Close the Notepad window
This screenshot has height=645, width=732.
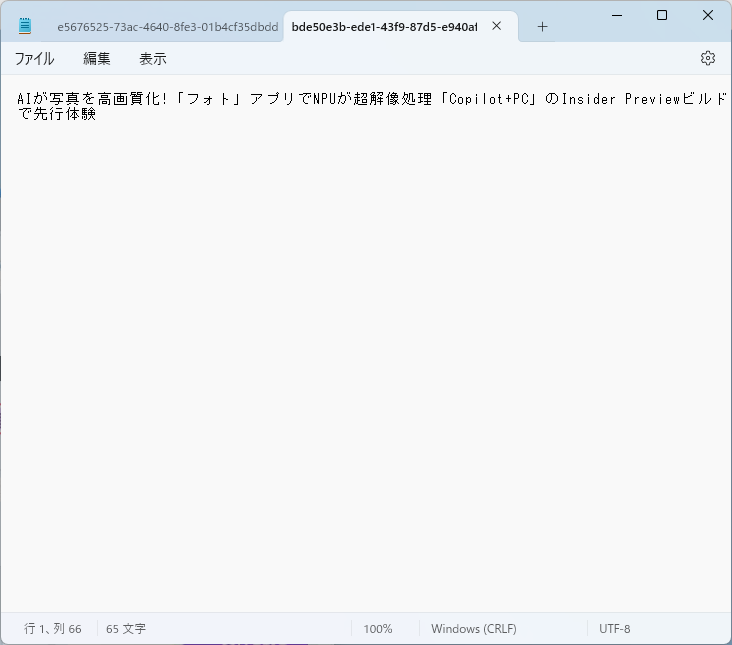click(708, 15)
